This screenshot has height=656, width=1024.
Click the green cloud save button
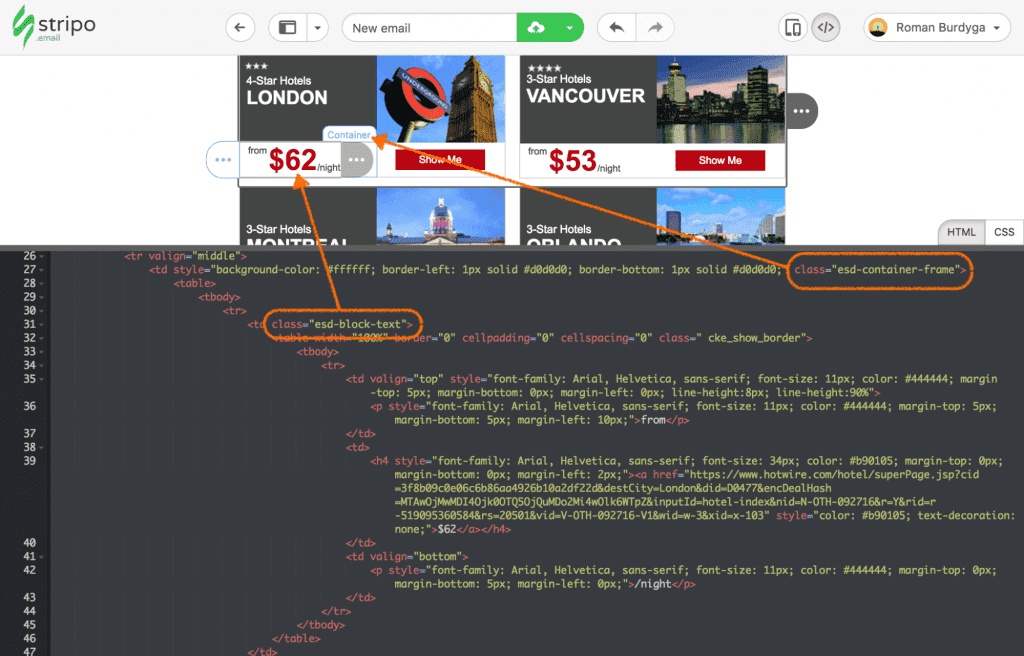[x=536, y=27]
